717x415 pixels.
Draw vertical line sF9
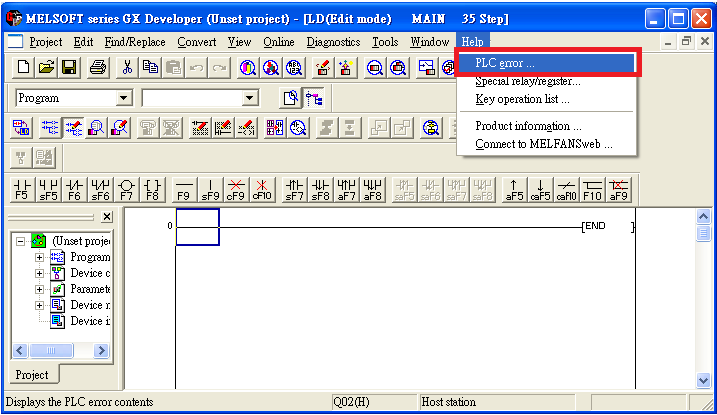click(210, 190)
